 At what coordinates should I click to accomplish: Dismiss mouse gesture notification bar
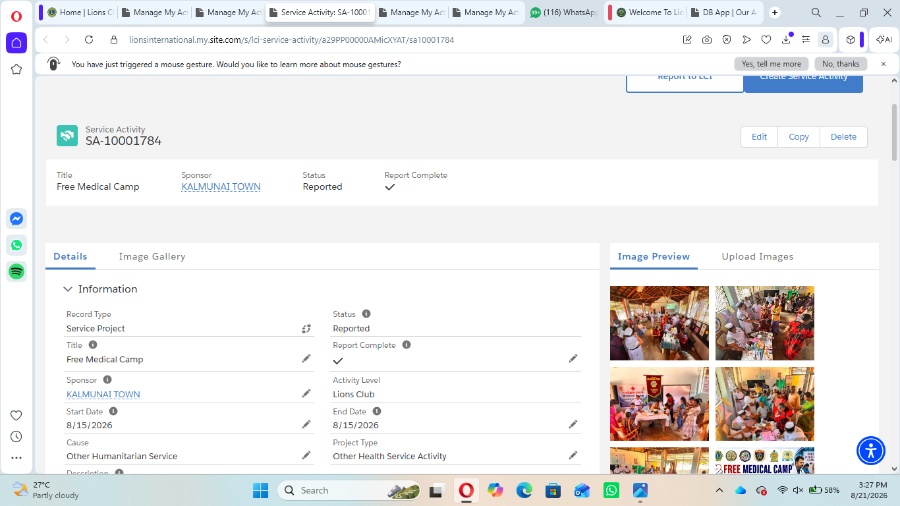coord(883,64)
